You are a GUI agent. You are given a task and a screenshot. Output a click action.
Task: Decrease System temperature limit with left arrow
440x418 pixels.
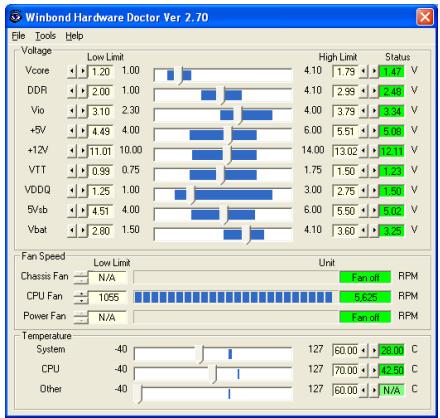(363, 350)
